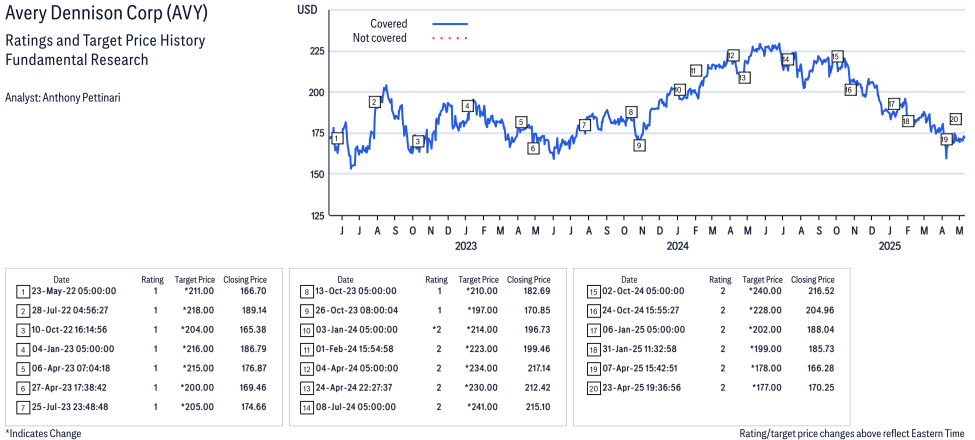Select chart marker 16 on the price chart

click(x=850, y=89)
